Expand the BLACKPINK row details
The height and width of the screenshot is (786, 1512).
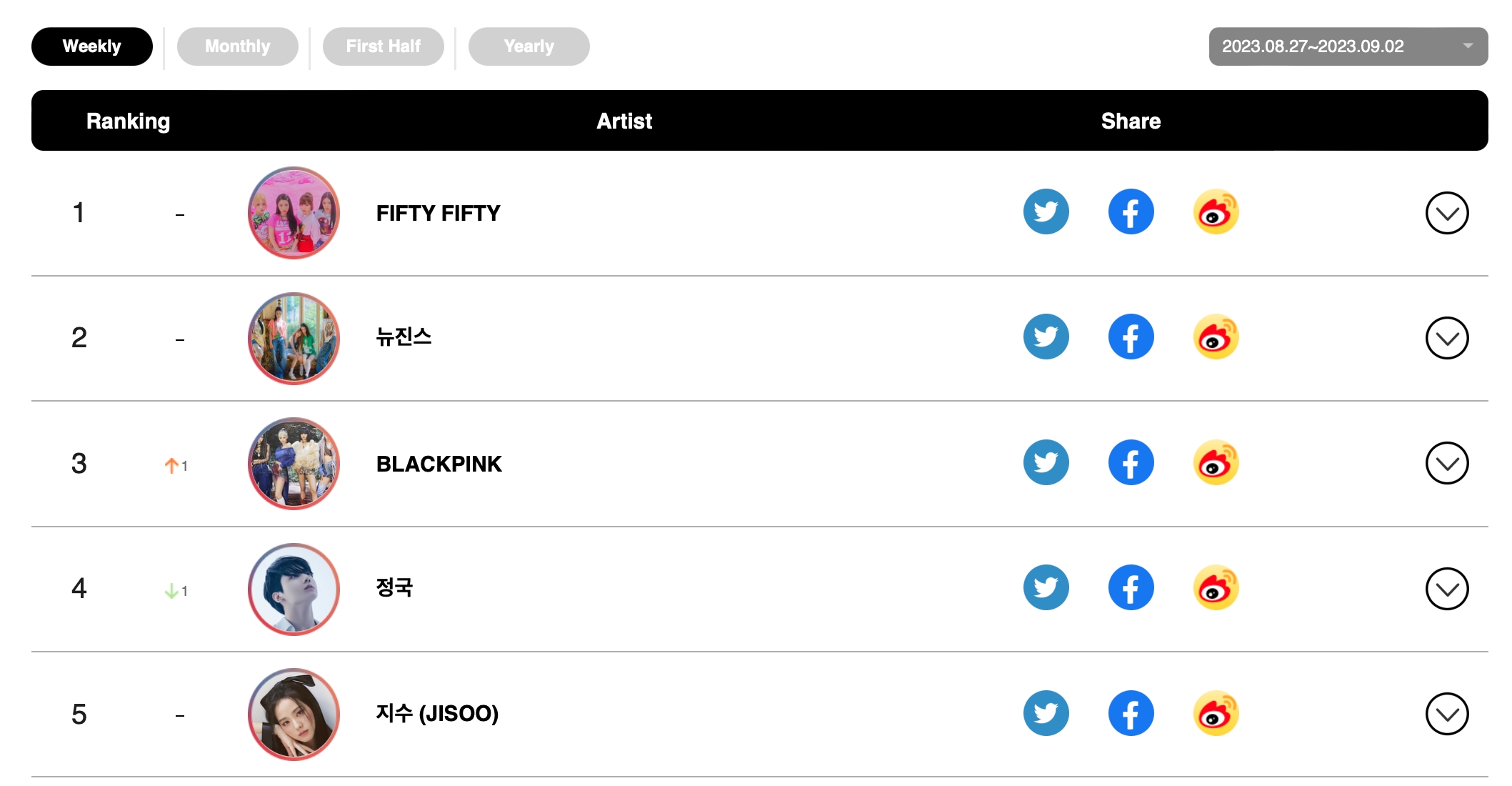(x=1446, y=463)
